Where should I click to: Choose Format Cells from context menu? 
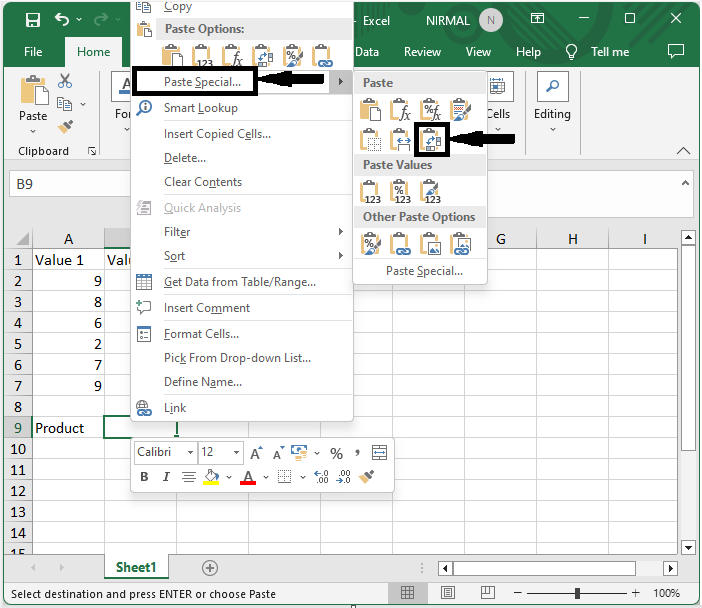[x=201, y=334]
